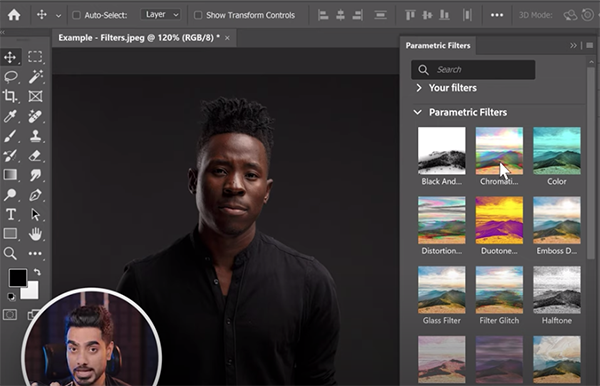Expand the Your filters section
The height and width of the screenshot is (386, 600).
tap(418, 88)
